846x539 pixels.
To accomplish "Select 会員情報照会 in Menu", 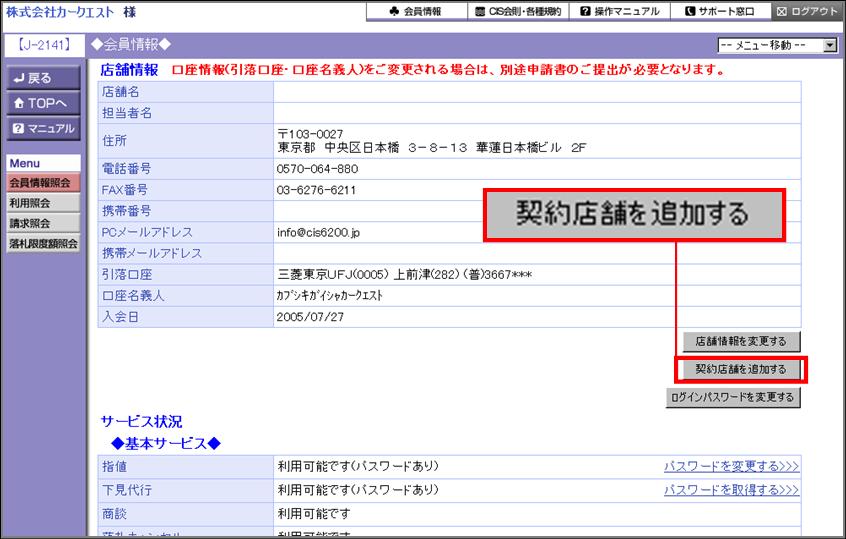I will pyautogui.click(x=43, y=183).
